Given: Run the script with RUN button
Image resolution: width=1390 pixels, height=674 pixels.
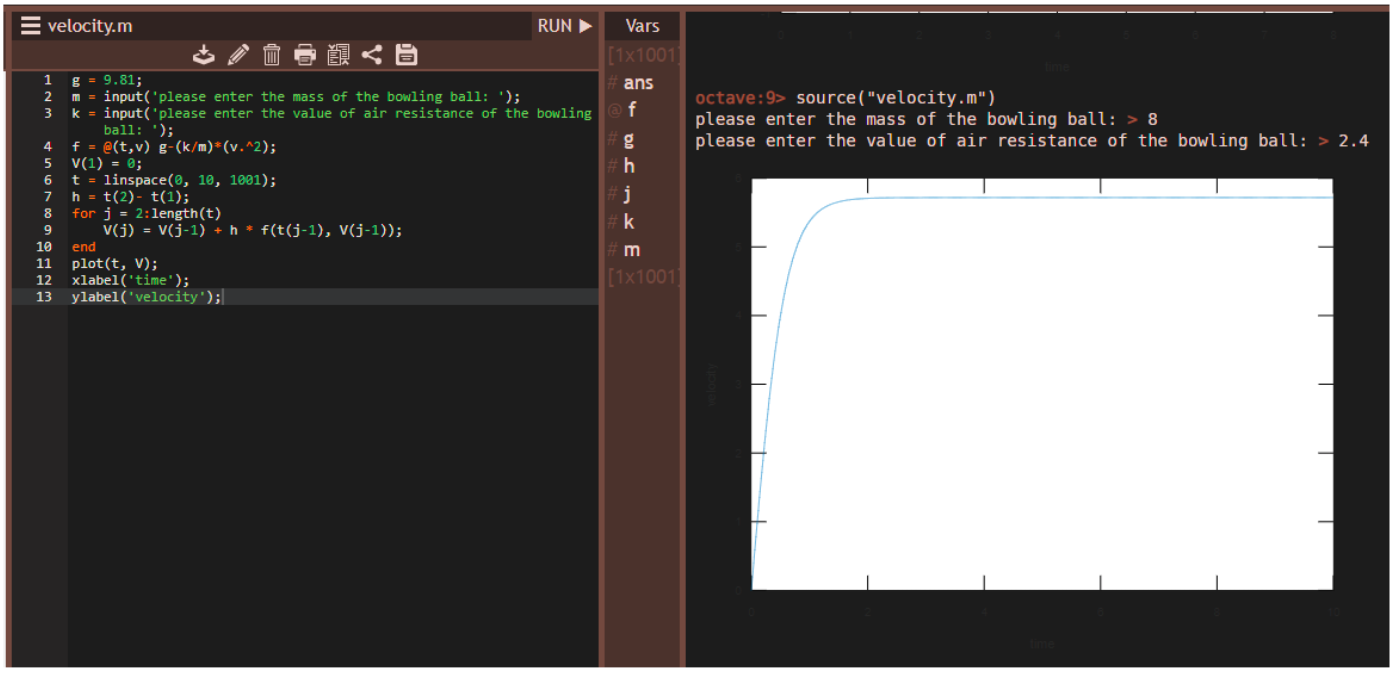Looking at the screenshot, I should pos(565,26).
